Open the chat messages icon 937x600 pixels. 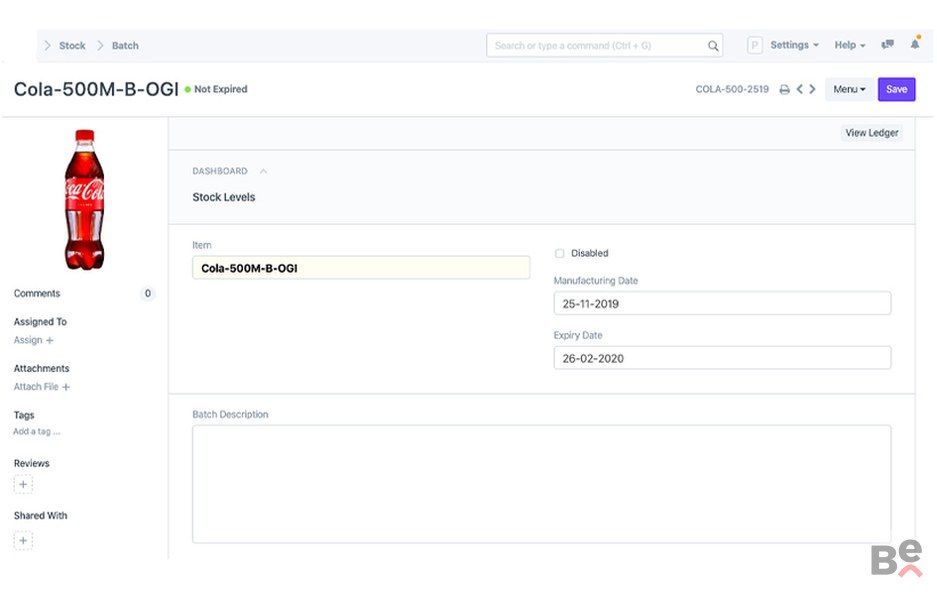(887, 45)
